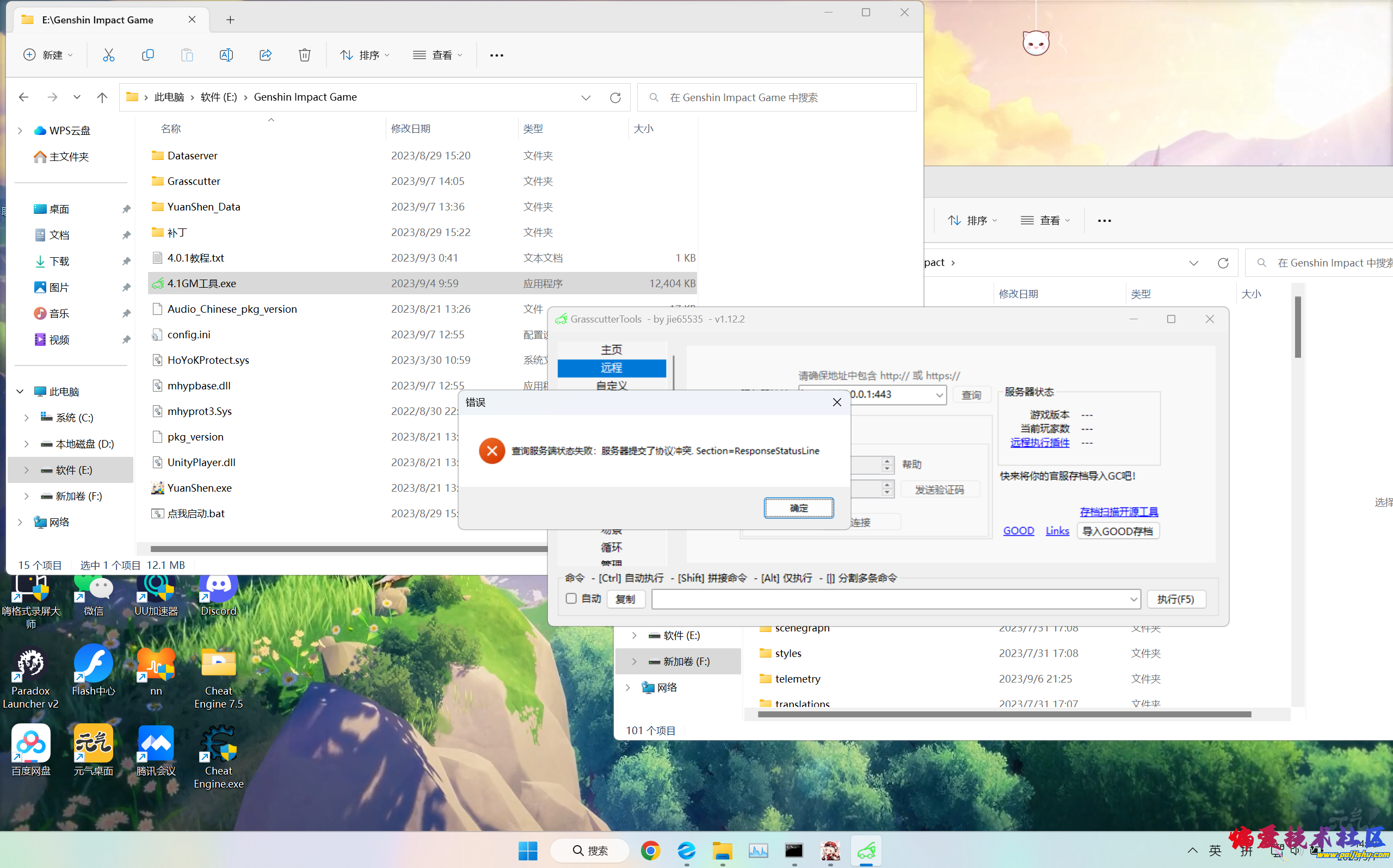Refresh the Genshin Impact Game folder

(x=615, y=97)
